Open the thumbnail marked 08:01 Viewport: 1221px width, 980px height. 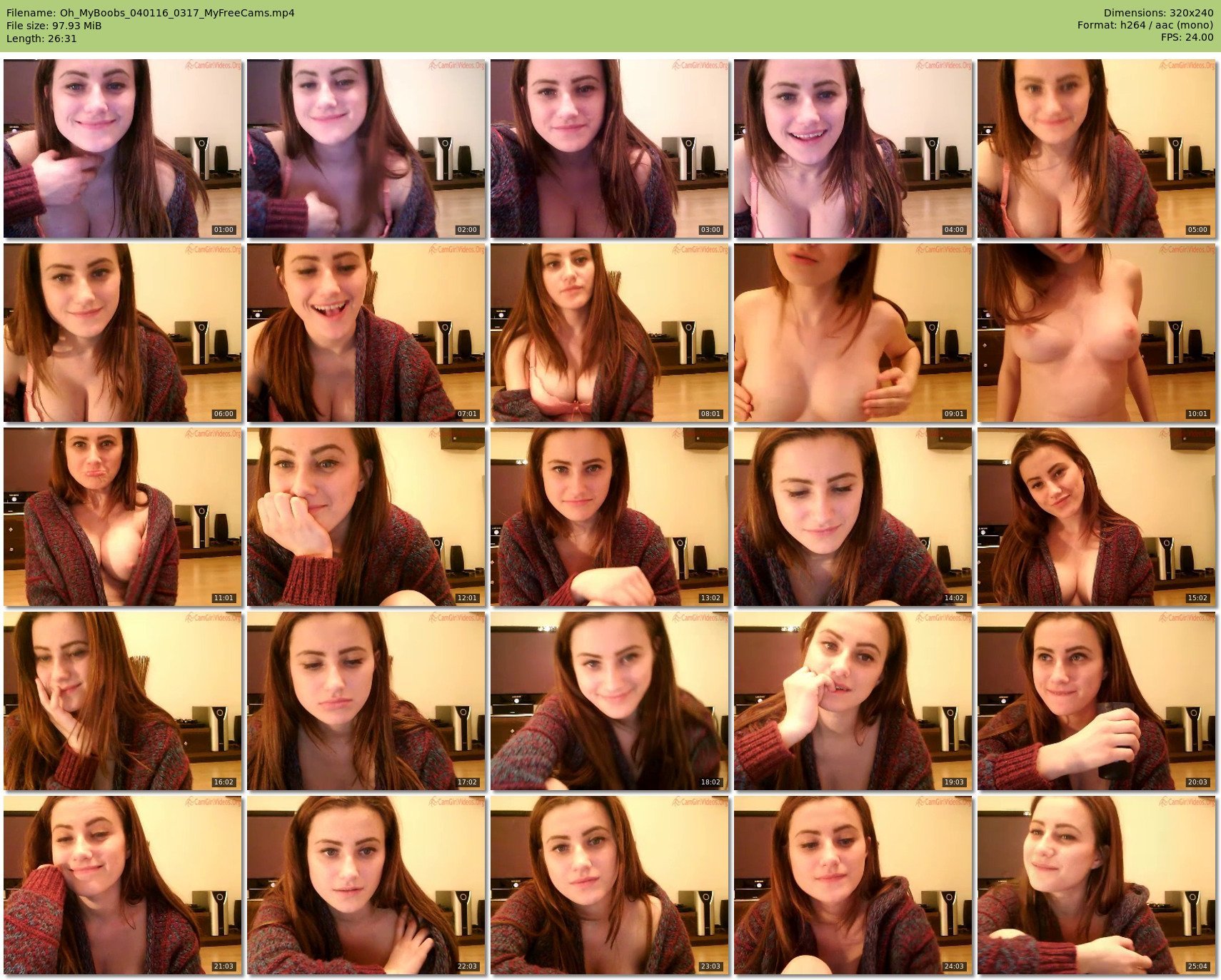610,333
